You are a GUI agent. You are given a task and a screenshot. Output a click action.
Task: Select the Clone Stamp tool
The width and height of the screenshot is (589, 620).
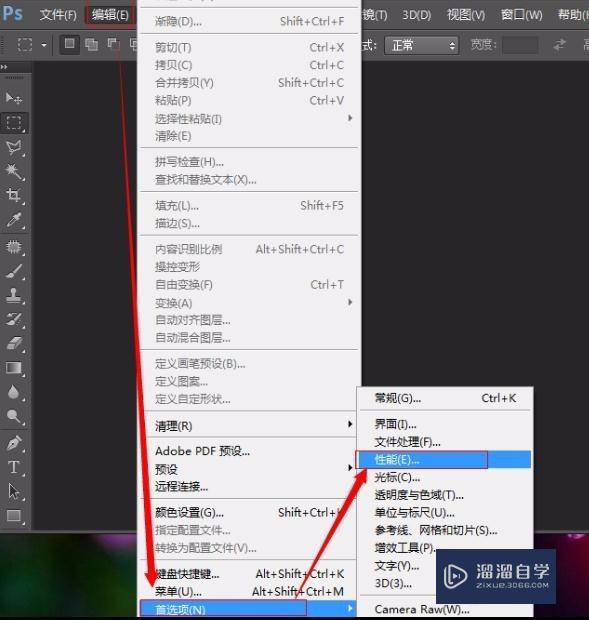pos(14,295)
